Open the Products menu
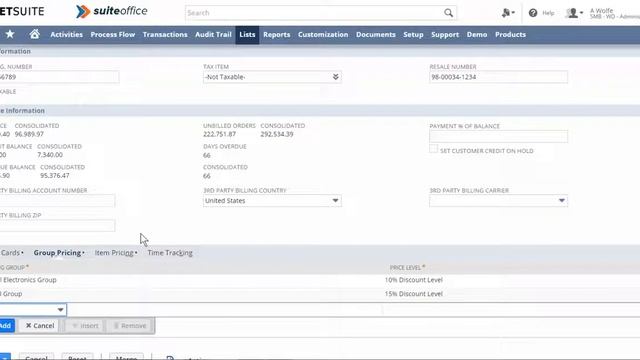This screenshot has width=640, height=360. pyautogui.click(x=510, y=35)
